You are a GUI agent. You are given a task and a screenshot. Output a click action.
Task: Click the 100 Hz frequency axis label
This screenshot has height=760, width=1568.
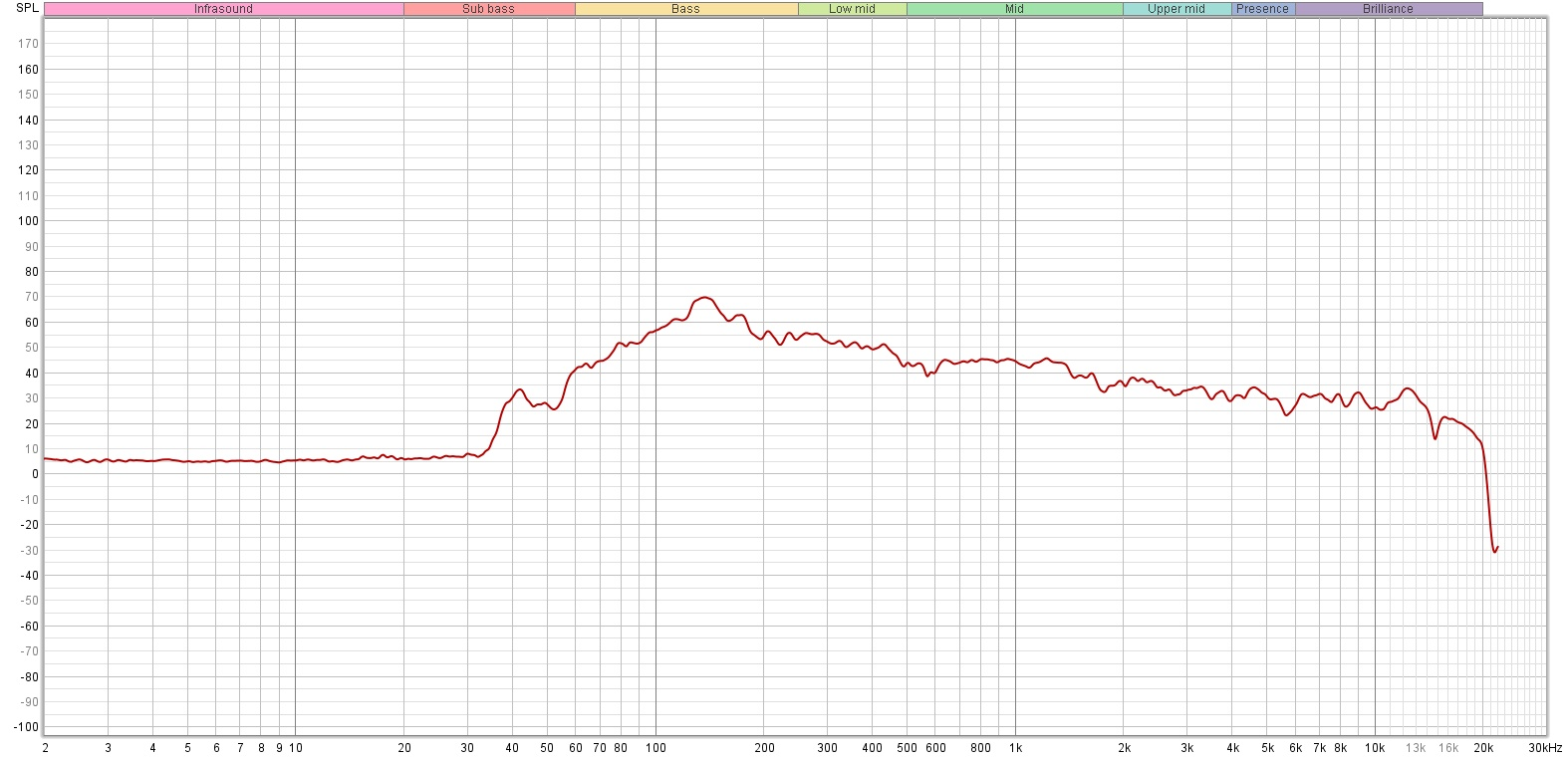point(655,748)
